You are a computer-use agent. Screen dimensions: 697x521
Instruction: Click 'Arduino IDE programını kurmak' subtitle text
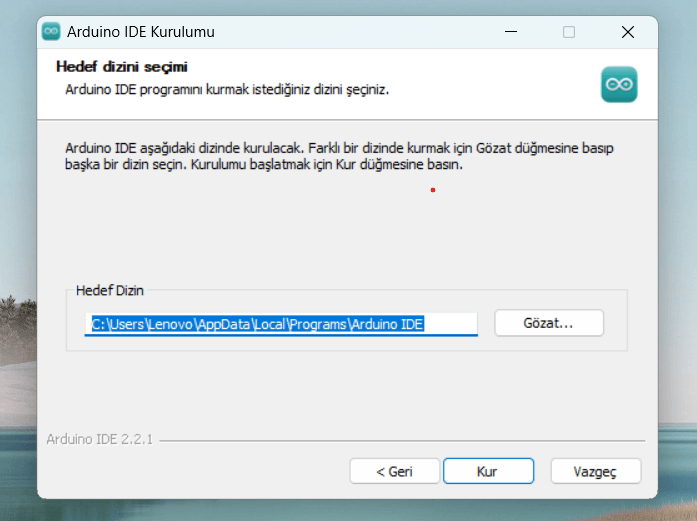[x=227, y=89]
